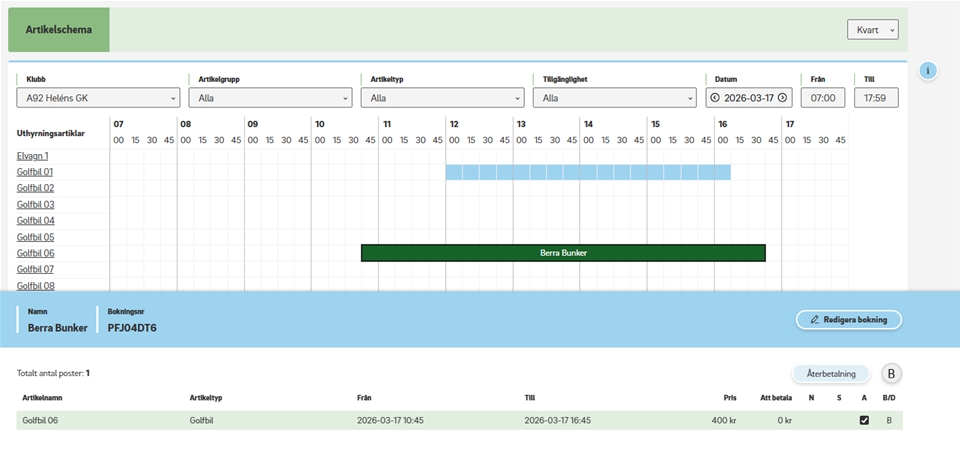Click the blue info icon
Screen dimensions: 960x450
pos(928,71)
